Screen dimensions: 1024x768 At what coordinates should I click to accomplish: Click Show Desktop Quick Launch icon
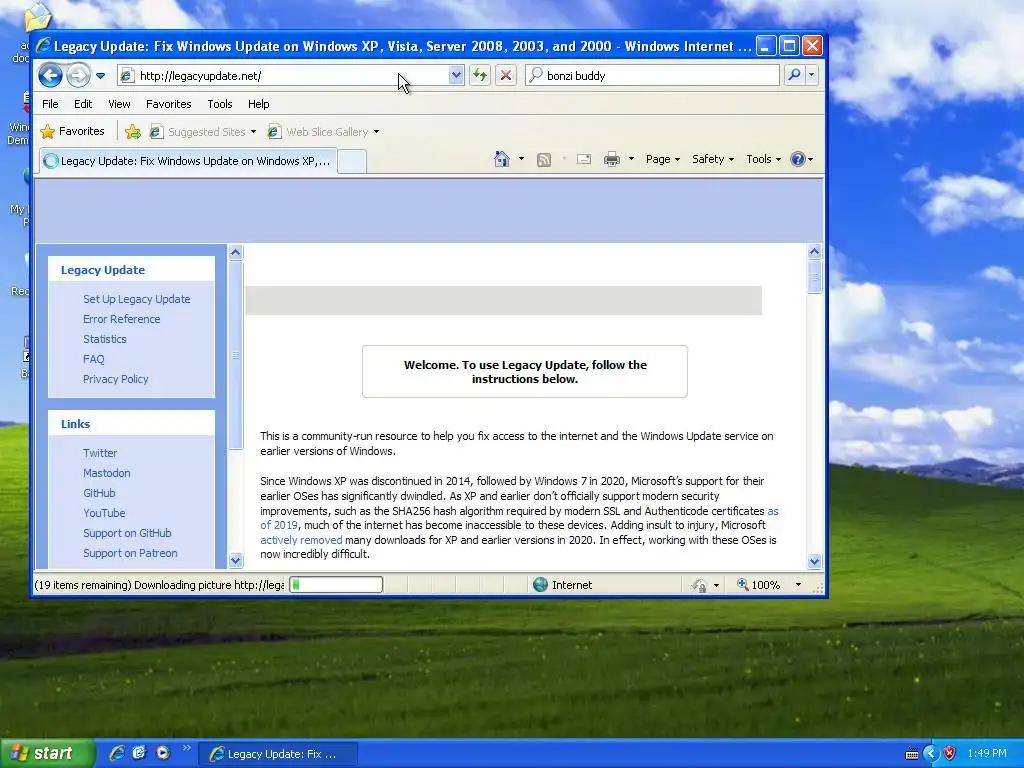tap(139, 753)
